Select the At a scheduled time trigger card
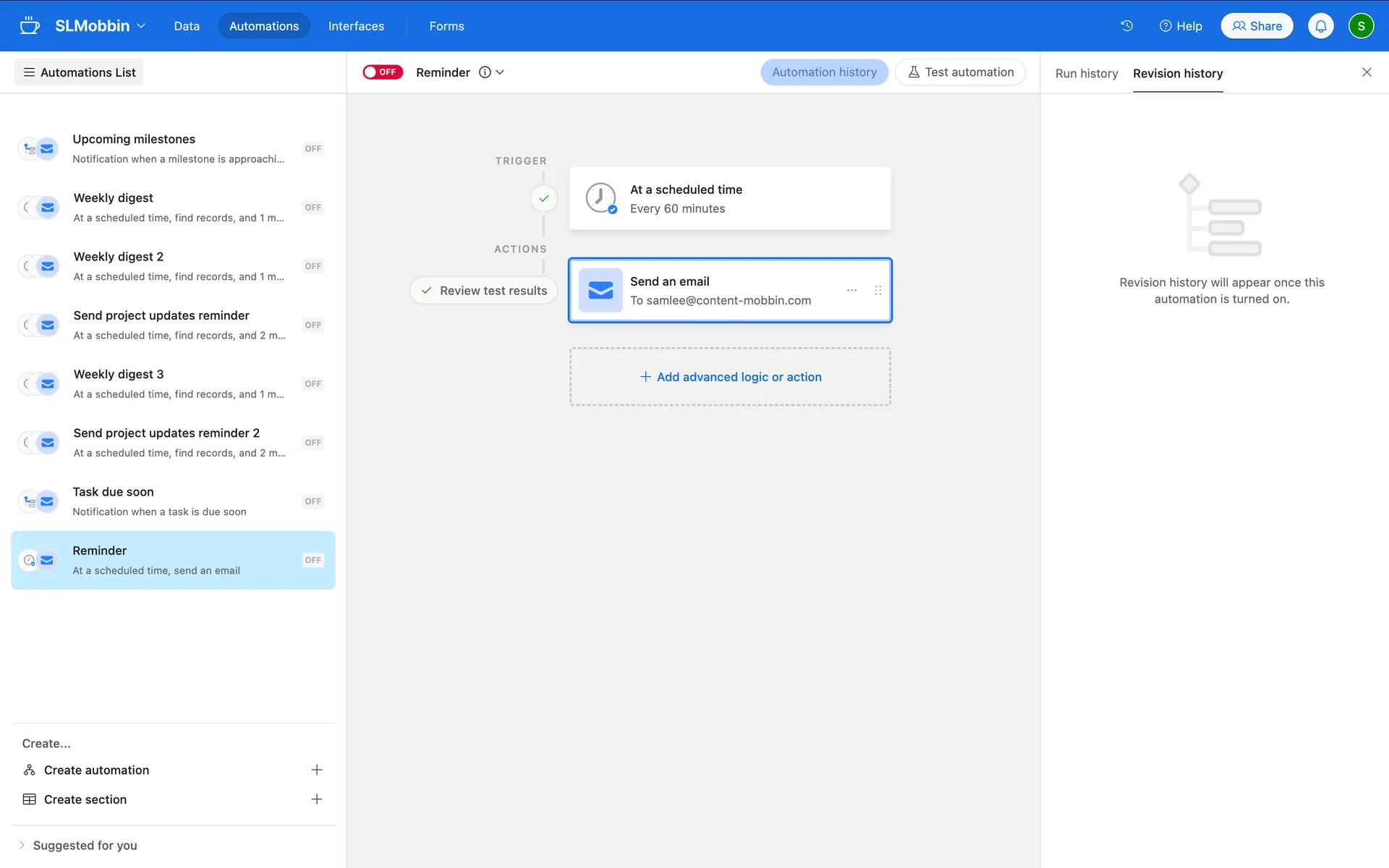This screenshot has height=868, width=1389. click(730, 199)
